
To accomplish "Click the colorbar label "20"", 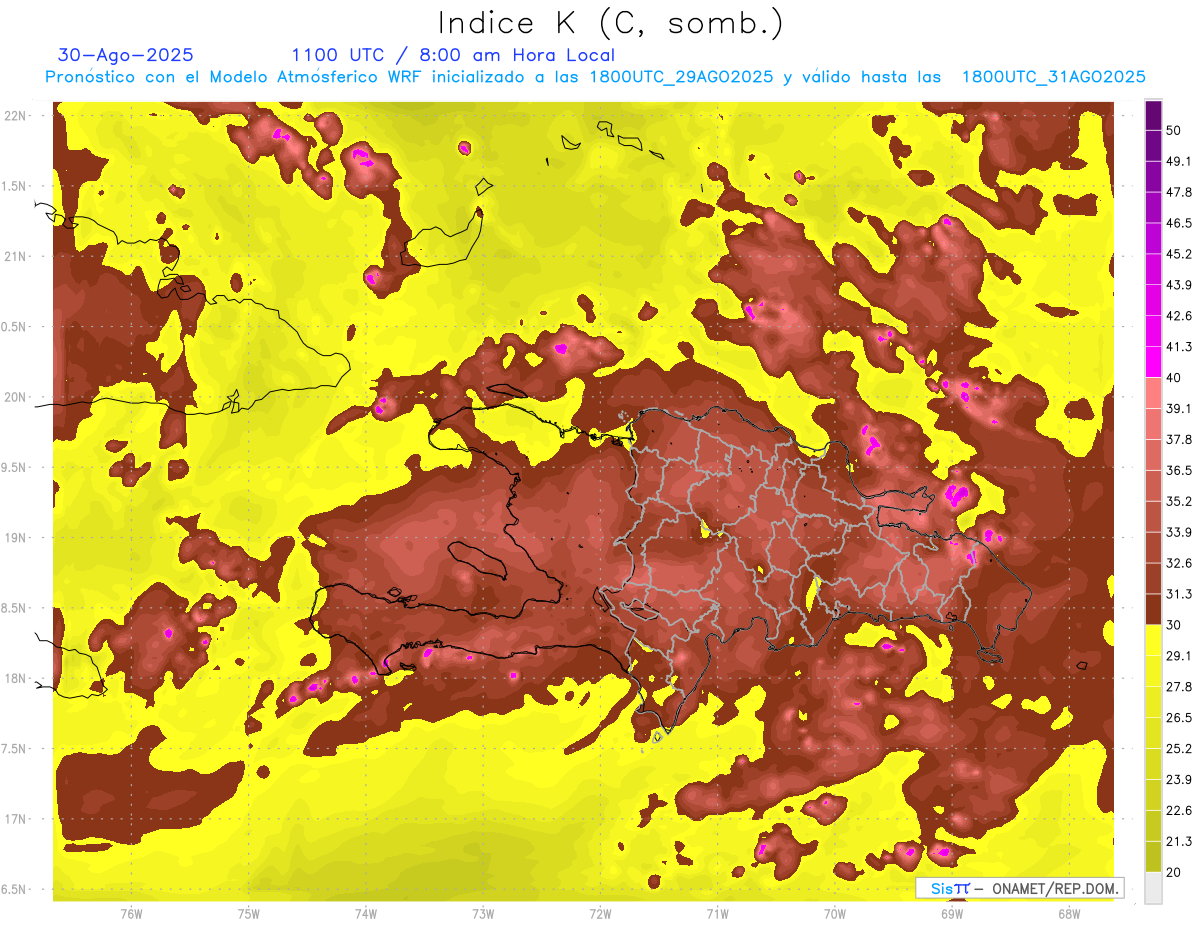I will [1174, 872].
